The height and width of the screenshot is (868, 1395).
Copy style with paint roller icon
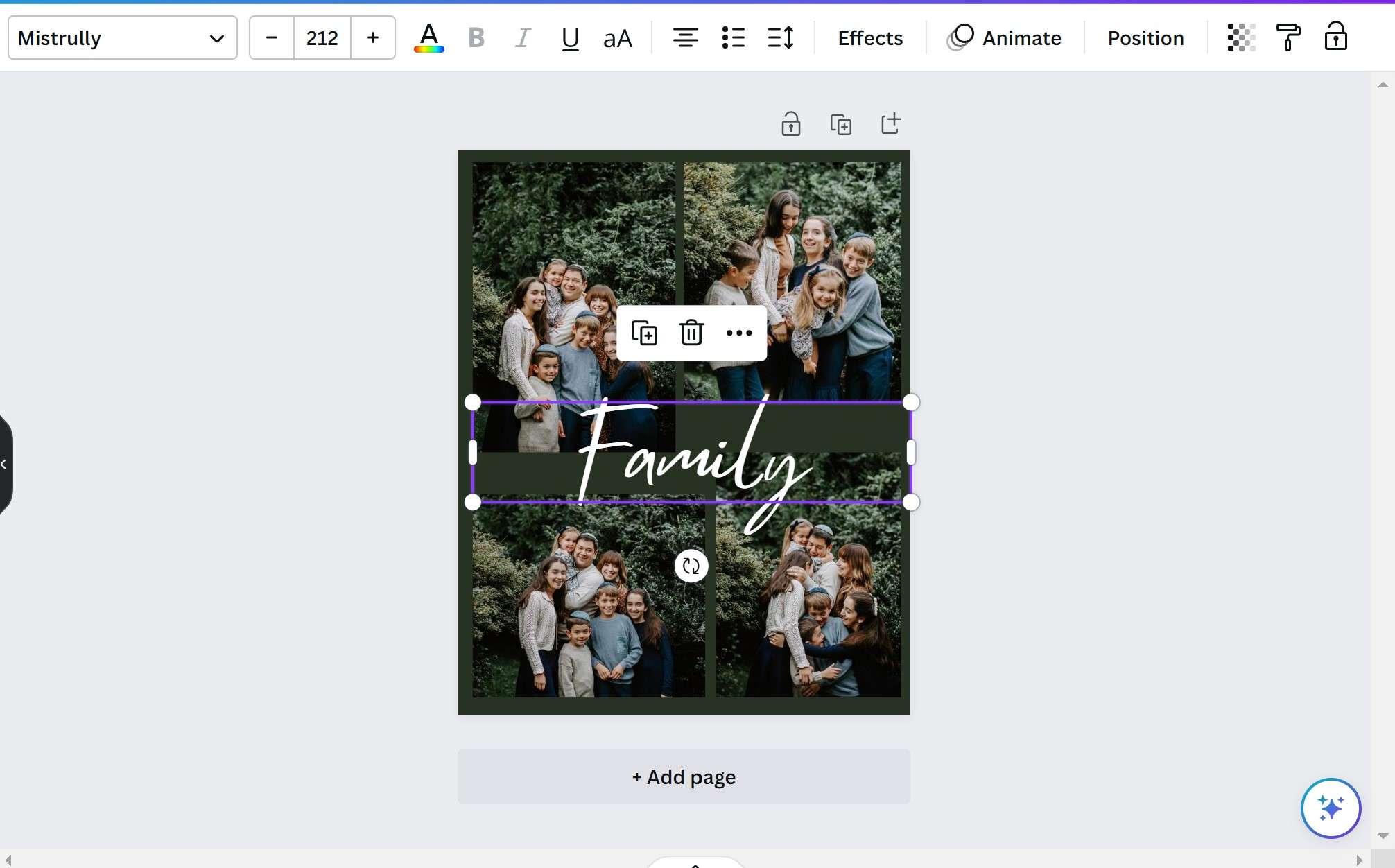coord(1288,38)
